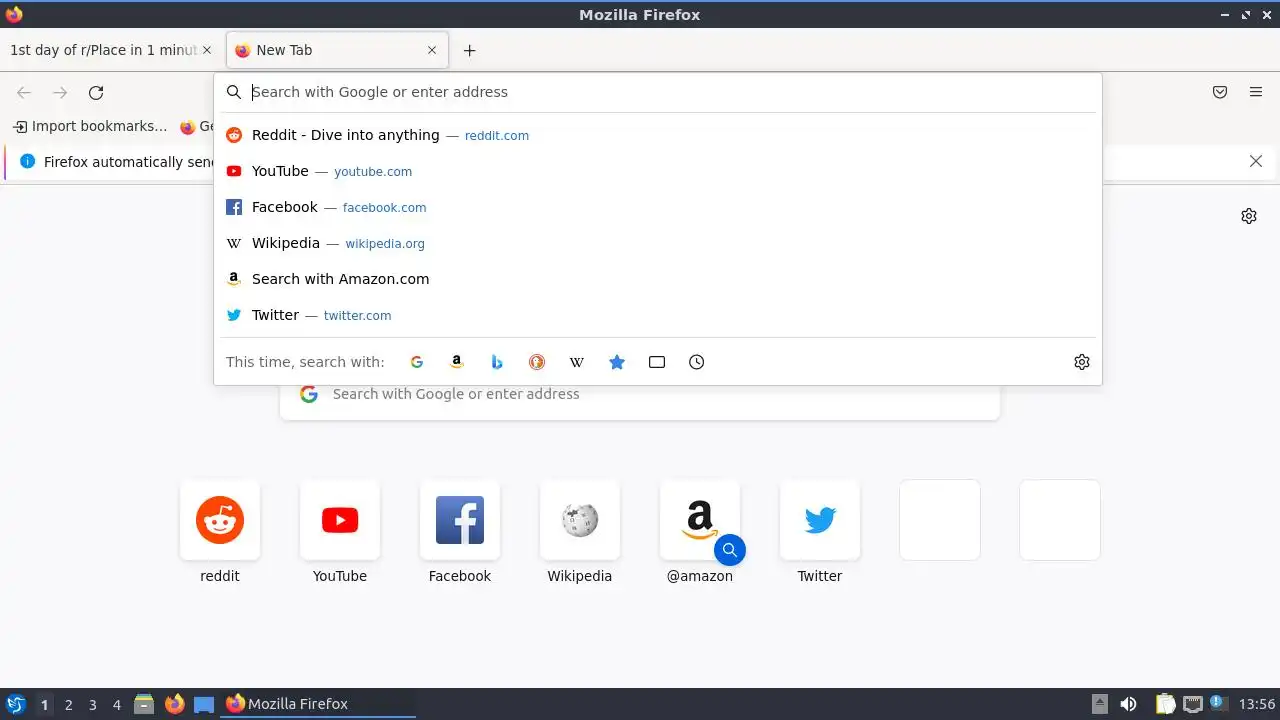Open new tab page personalization settings
The width and height of the screenshot is (1280, 720).
pos(1249,216)
